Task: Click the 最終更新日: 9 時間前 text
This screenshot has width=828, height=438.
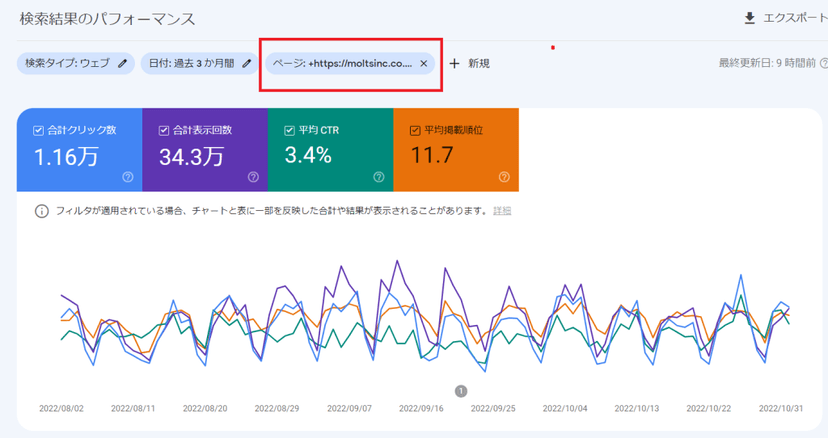Action: (x=767, y=63)
